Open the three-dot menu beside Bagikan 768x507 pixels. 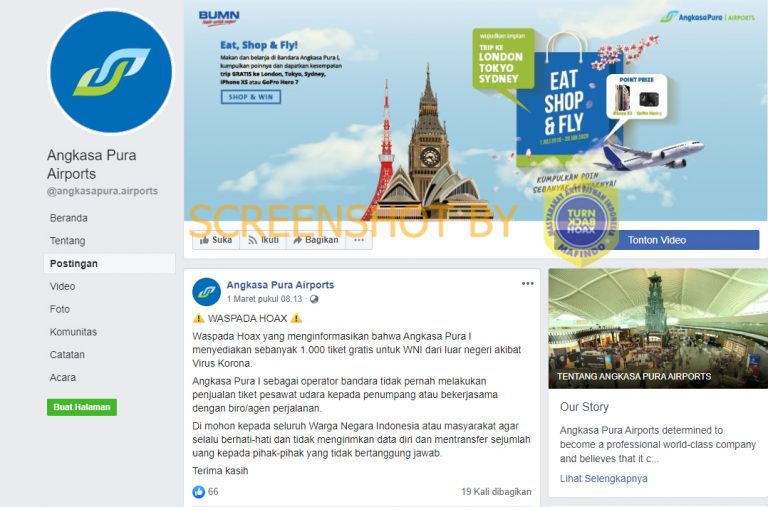[x=359, y=240]
